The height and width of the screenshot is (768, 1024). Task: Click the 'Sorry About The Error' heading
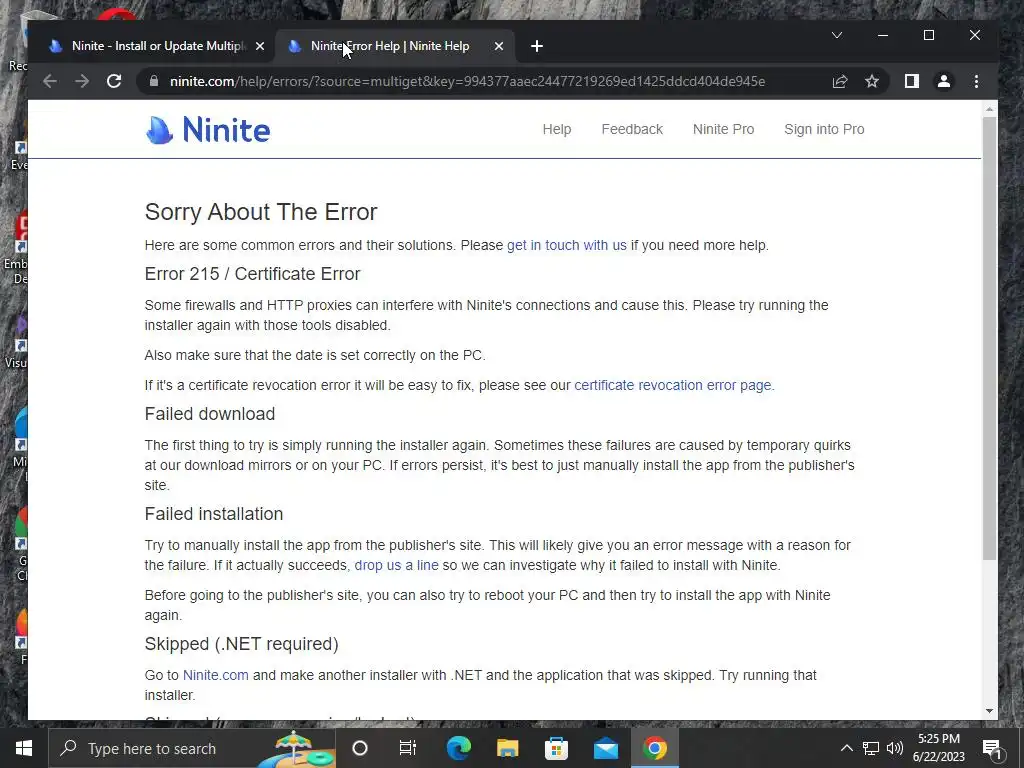click(x=261, y=212)
